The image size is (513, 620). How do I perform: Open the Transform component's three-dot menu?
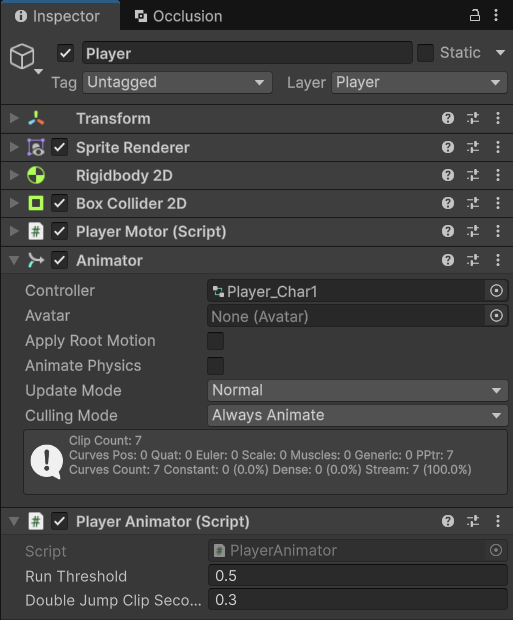(498, 118)
